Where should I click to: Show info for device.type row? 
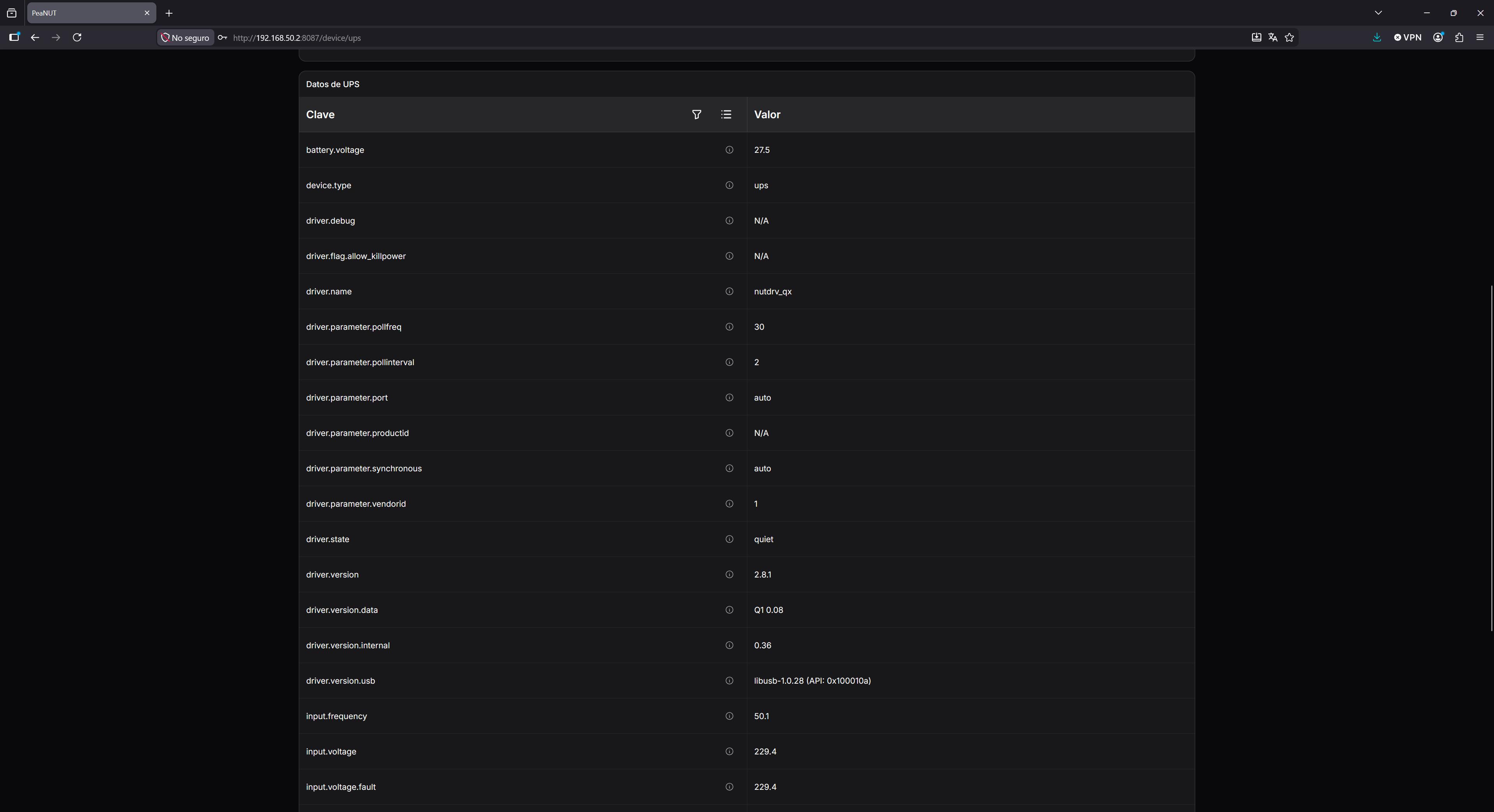[x=729, y=185]
